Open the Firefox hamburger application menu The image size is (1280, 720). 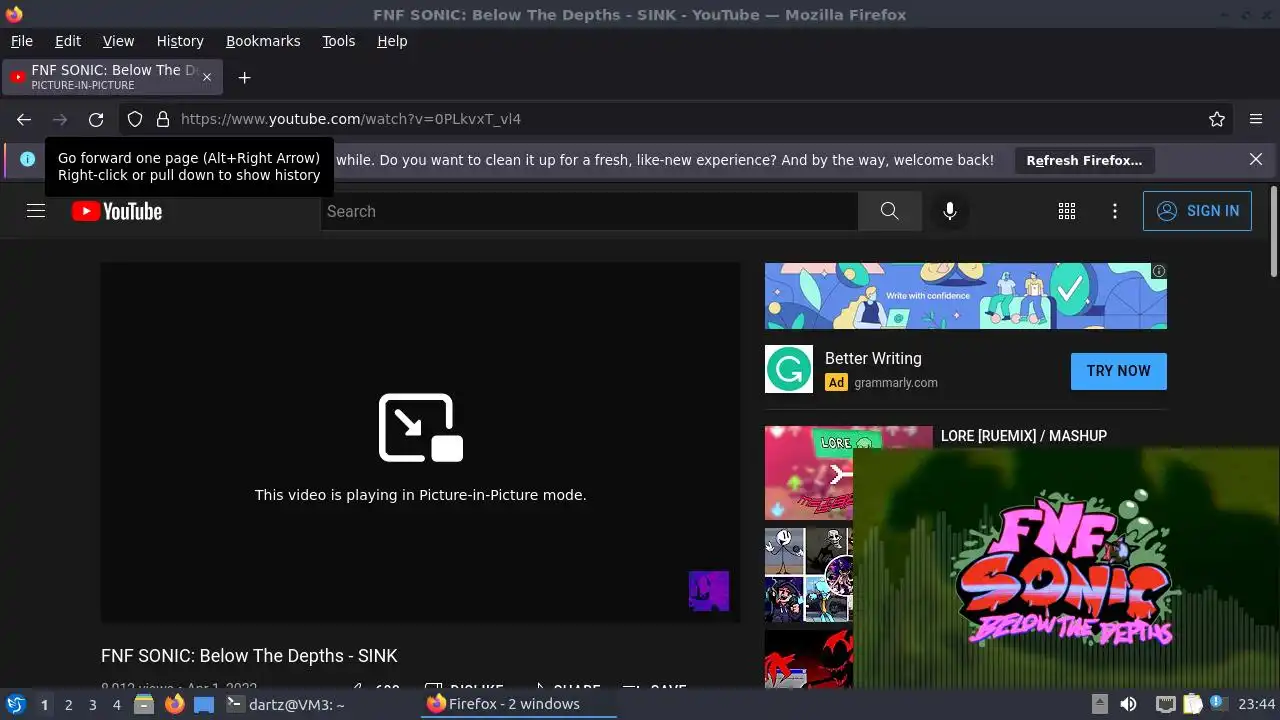pyautogui.click(x=1256, y=119)
